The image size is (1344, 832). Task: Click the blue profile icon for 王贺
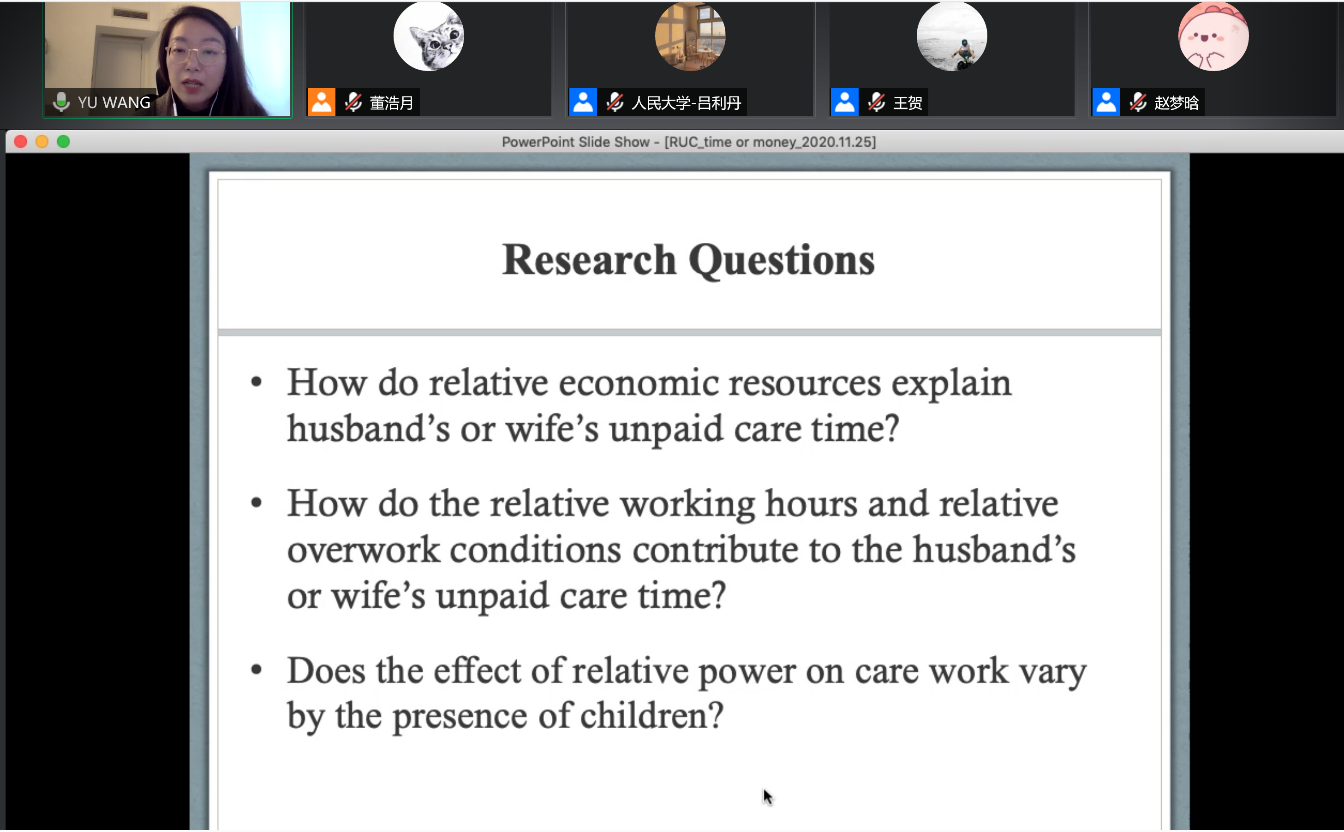(845, 102)
